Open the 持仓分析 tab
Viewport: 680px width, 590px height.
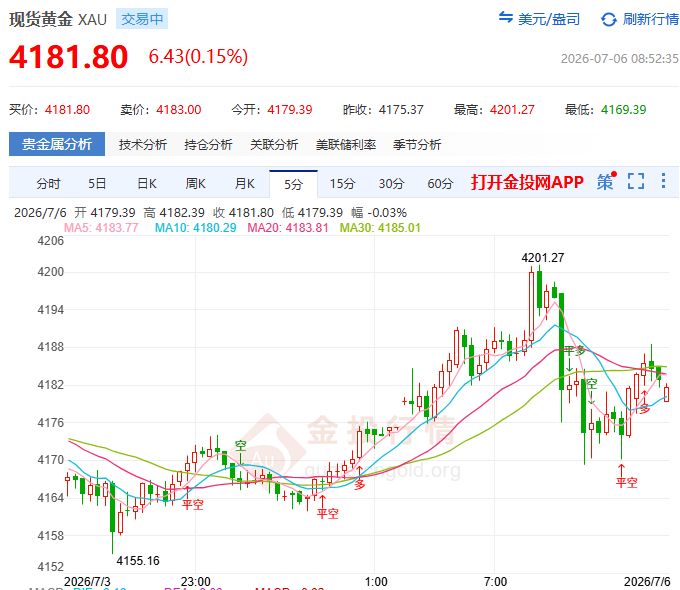(x=208, y=144)
